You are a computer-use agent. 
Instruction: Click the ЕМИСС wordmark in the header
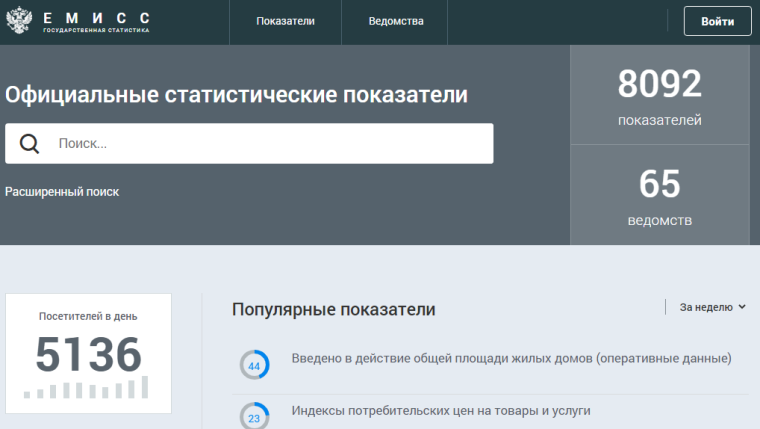click(96, 18)
